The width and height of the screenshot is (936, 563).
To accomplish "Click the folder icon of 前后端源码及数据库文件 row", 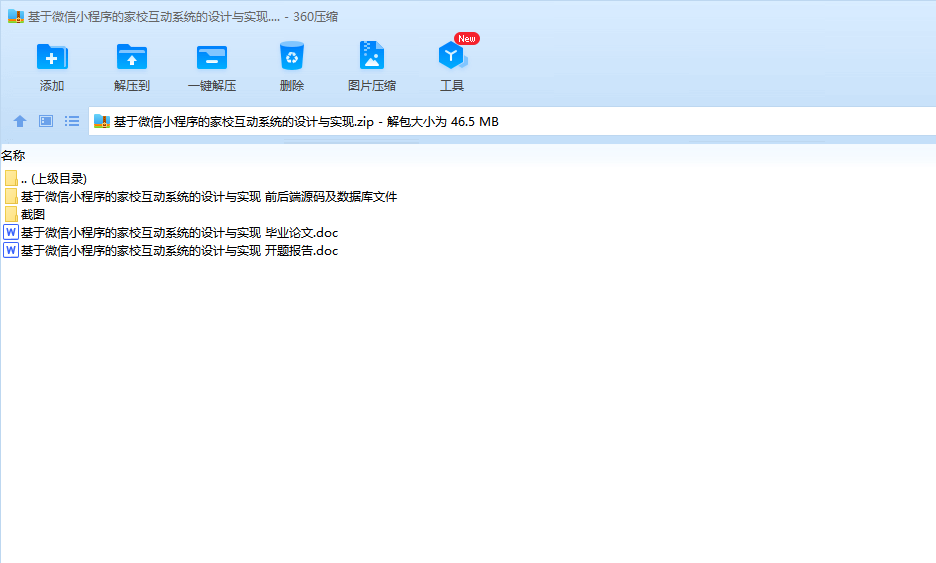I will click(11, 196).
